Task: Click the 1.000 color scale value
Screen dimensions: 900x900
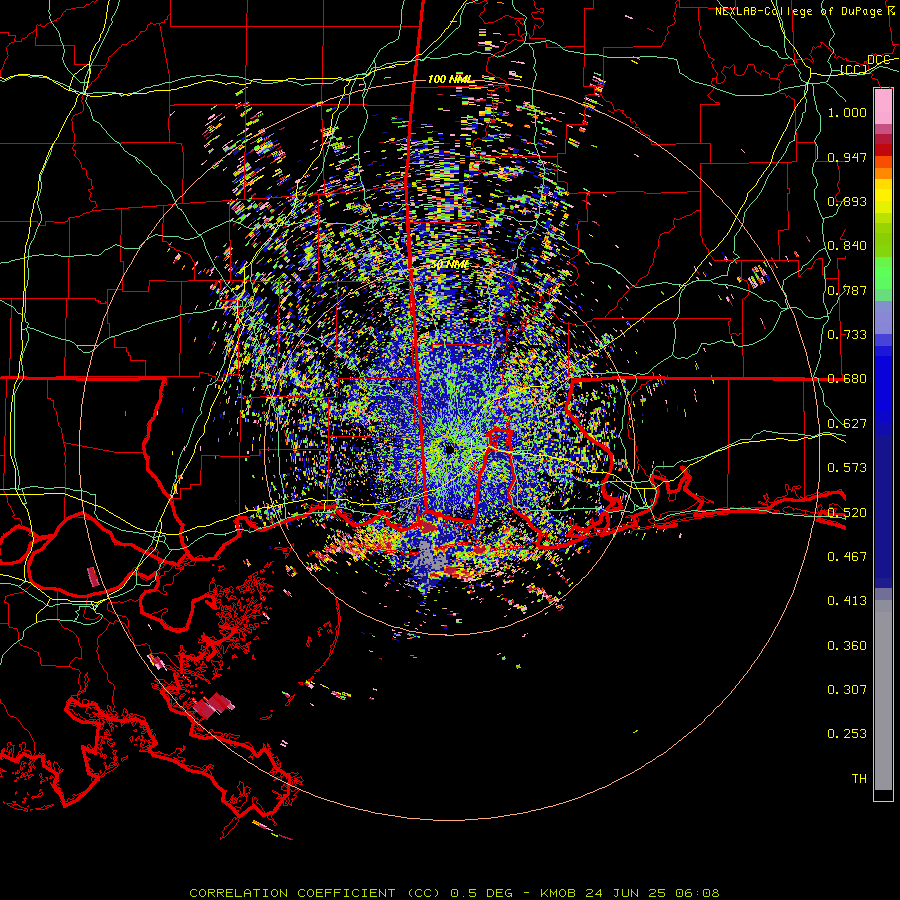Action: [x=847, y=112]
